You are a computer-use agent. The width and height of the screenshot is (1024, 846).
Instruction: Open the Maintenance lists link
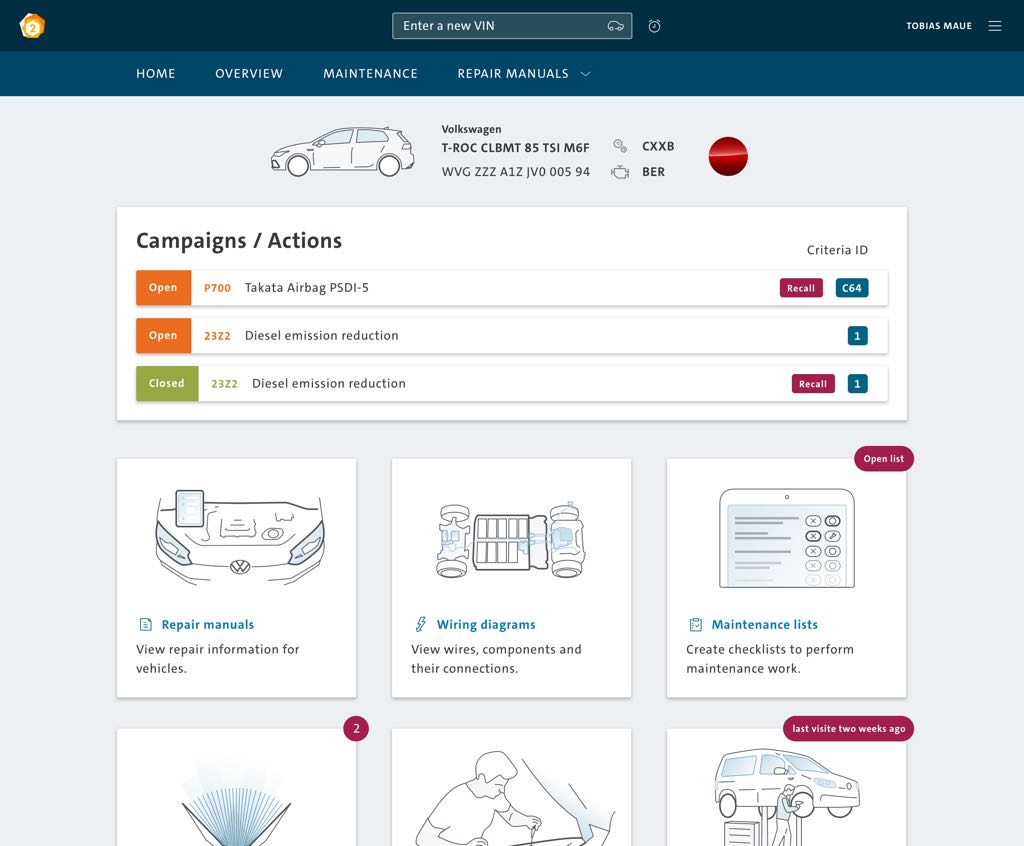[x=765, y=625]
